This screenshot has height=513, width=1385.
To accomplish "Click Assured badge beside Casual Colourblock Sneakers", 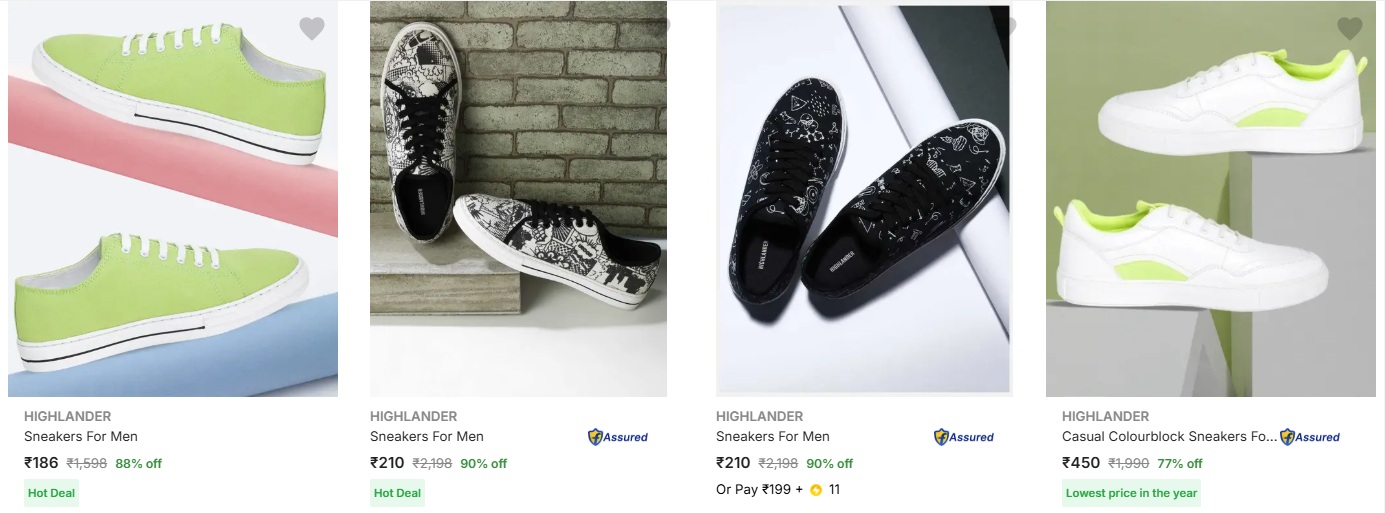I will click(1310, 437).
